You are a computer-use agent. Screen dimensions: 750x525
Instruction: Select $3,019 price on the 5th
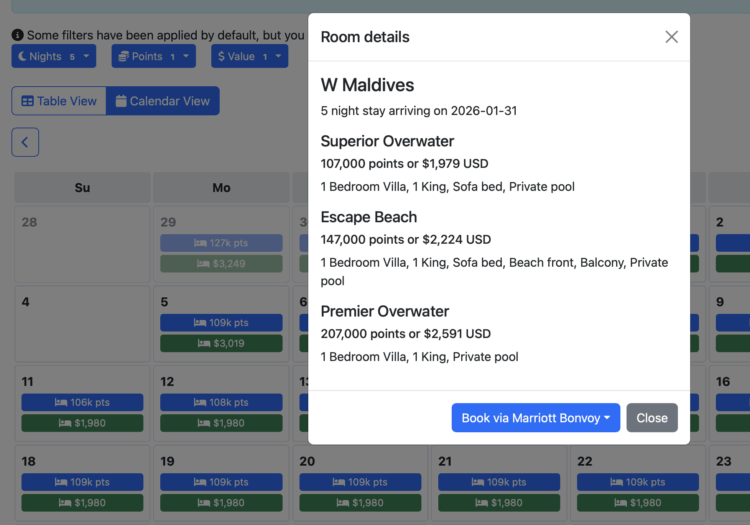click(x=221, y=343)
